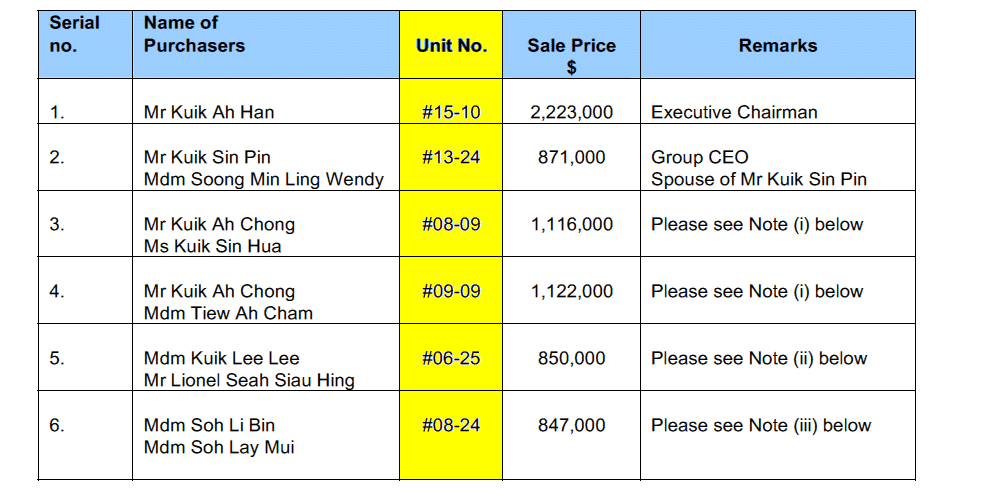Select the highlighted unit #13-24

[x=451, y=158]
